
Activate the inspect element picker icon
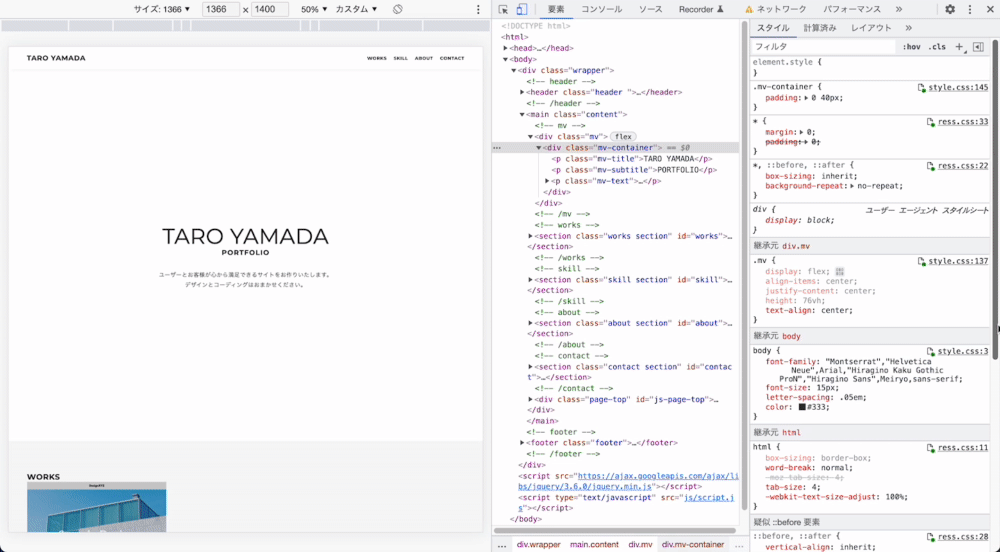click(x=503, y=10)
